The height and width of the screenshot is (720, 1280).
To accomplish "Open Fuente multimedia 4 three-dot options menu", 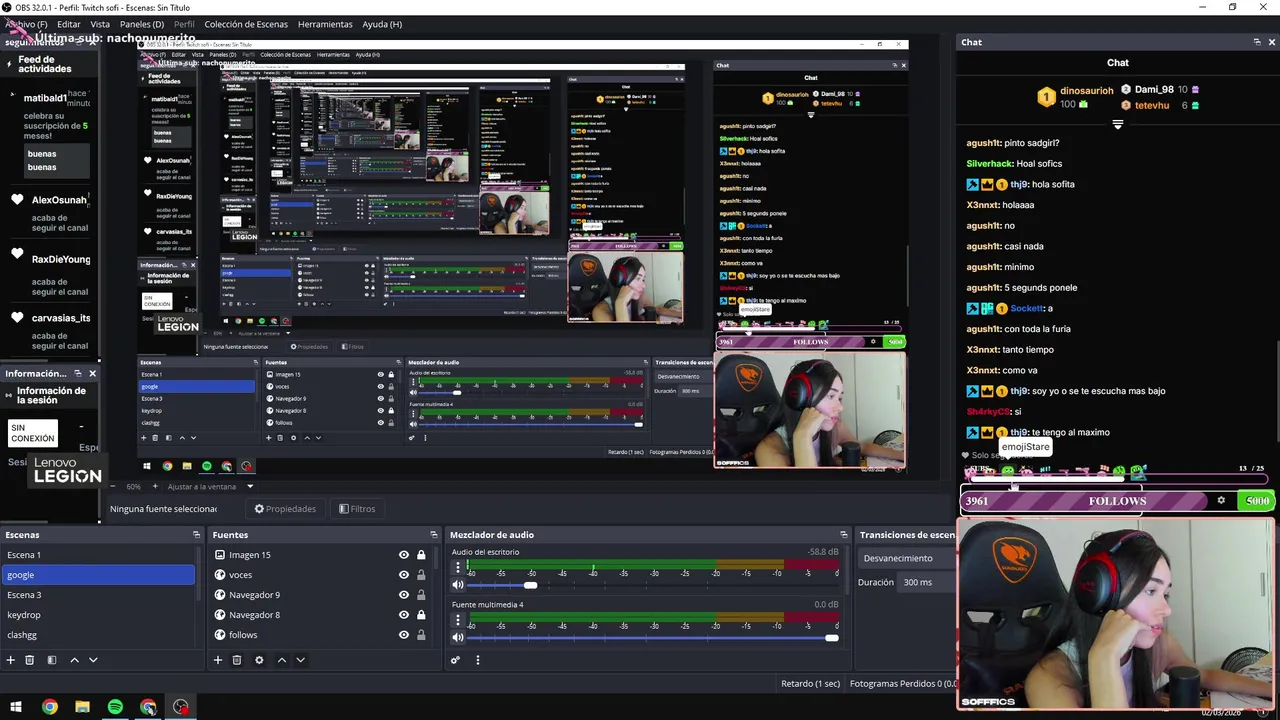I will tap(458, 620).
